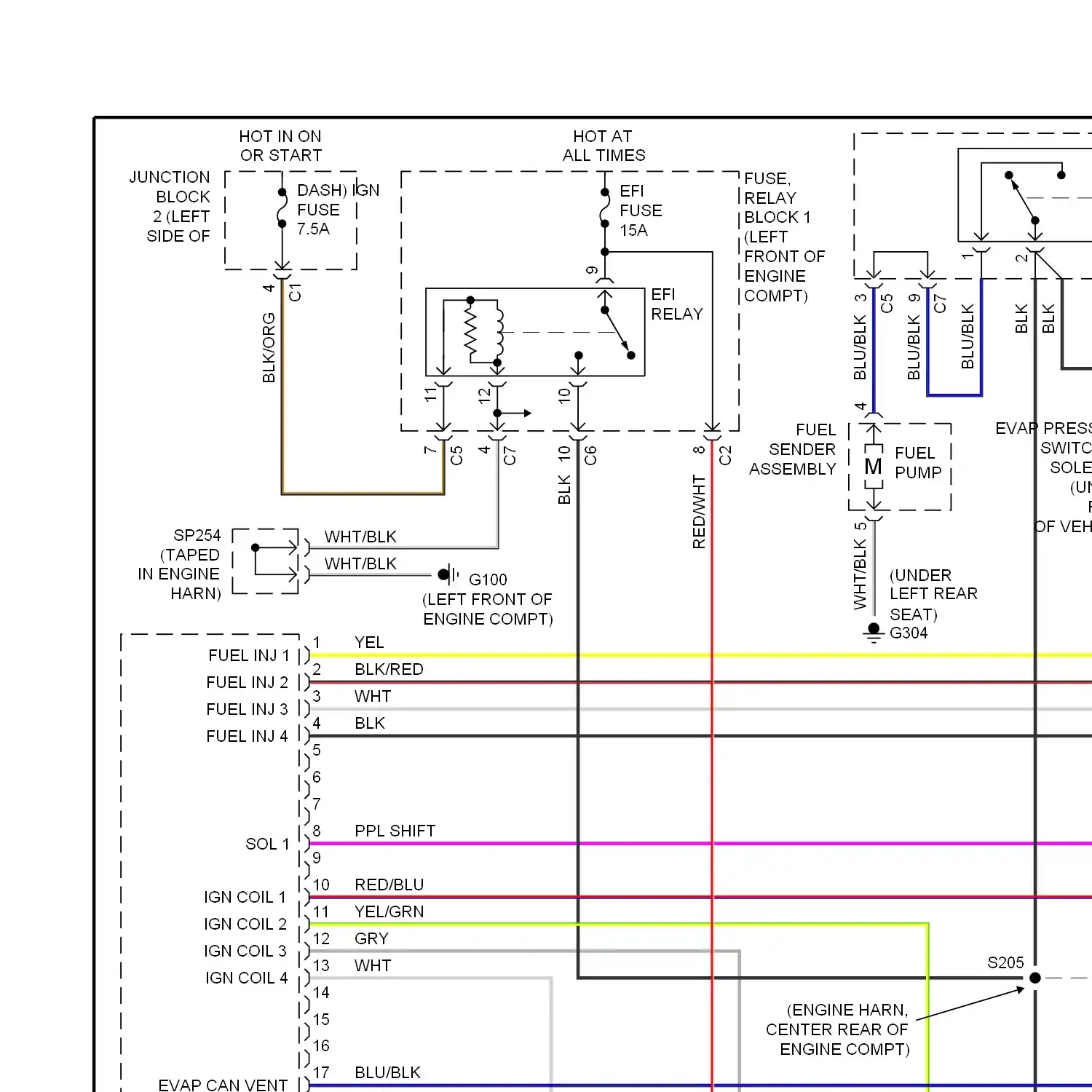Click the upper 'WHT/BLK' label beside SP254
This screenshot has height=1092, width=1092.
tap(360, 537)
